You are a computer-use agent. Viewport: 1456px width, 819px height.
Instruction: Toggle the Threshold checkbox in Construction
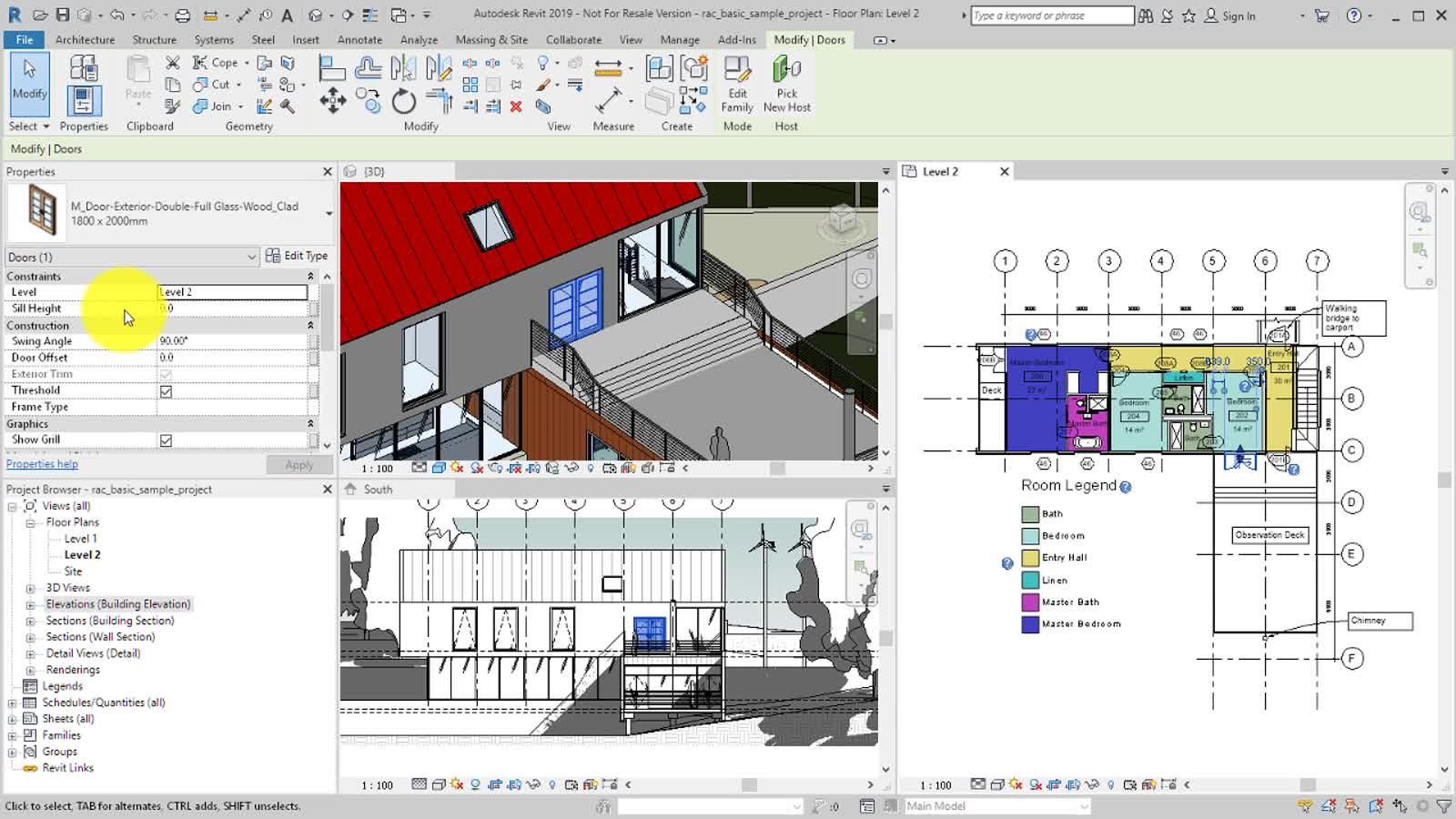pyautogui.click(x=166, y=389)
